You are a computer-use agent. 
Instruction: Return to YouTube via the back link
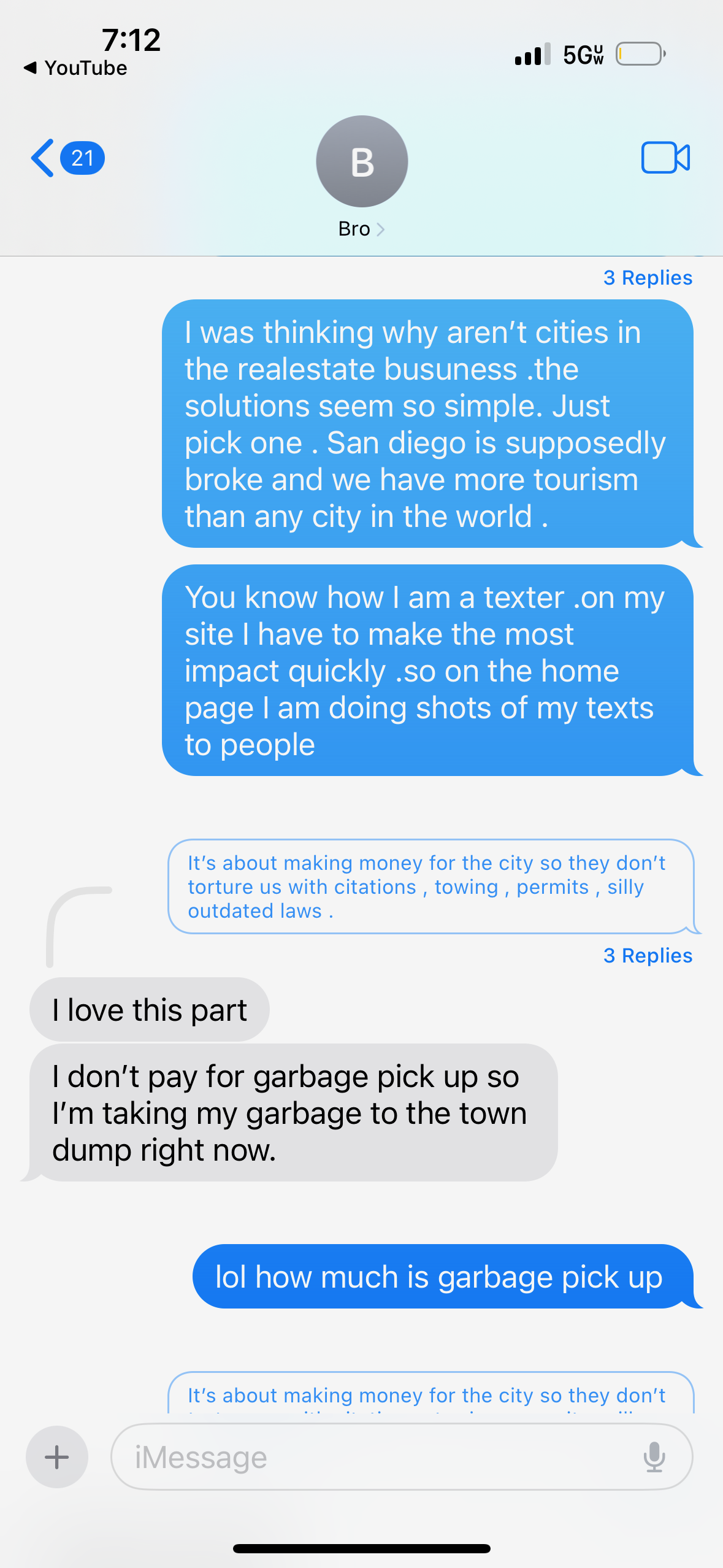click(x=75, y=68)
